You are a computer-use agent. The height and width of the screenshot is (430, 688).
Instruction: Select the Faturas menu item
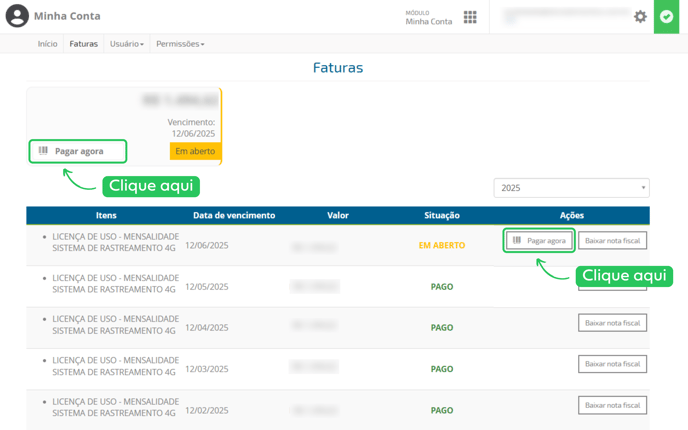click(83, 44)
